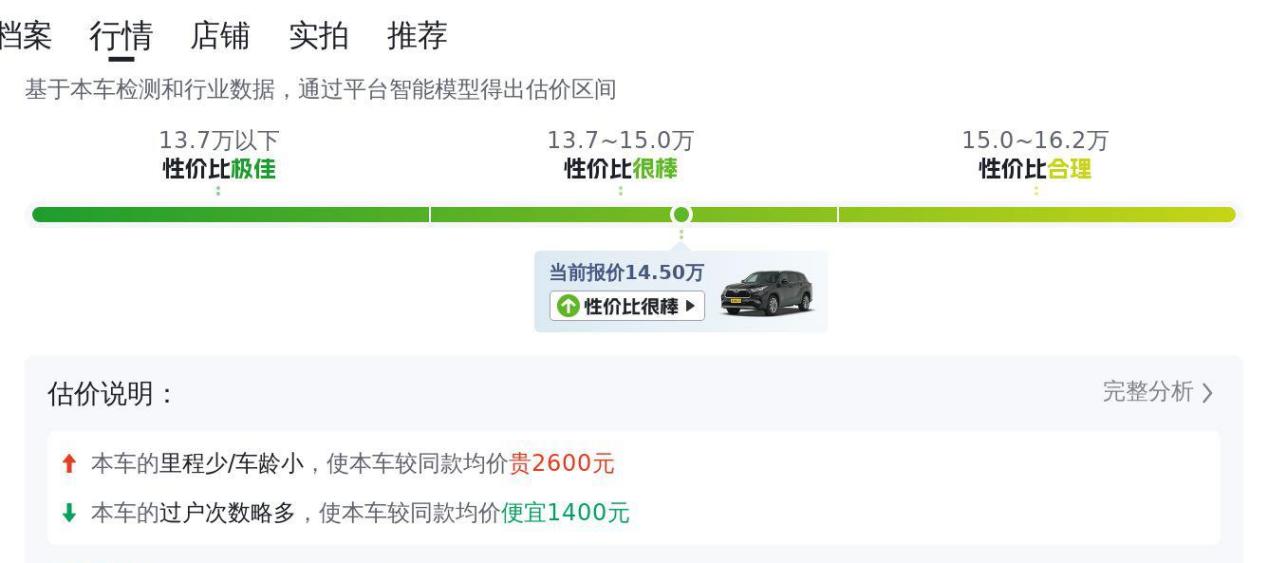Go to the 实拍 tab

(318, 36)
